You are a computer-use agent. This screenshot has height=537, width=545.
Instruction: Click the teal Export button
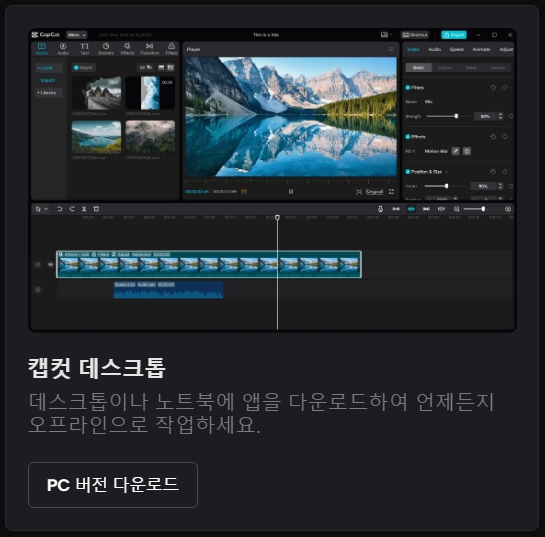[x=454, y=35]
